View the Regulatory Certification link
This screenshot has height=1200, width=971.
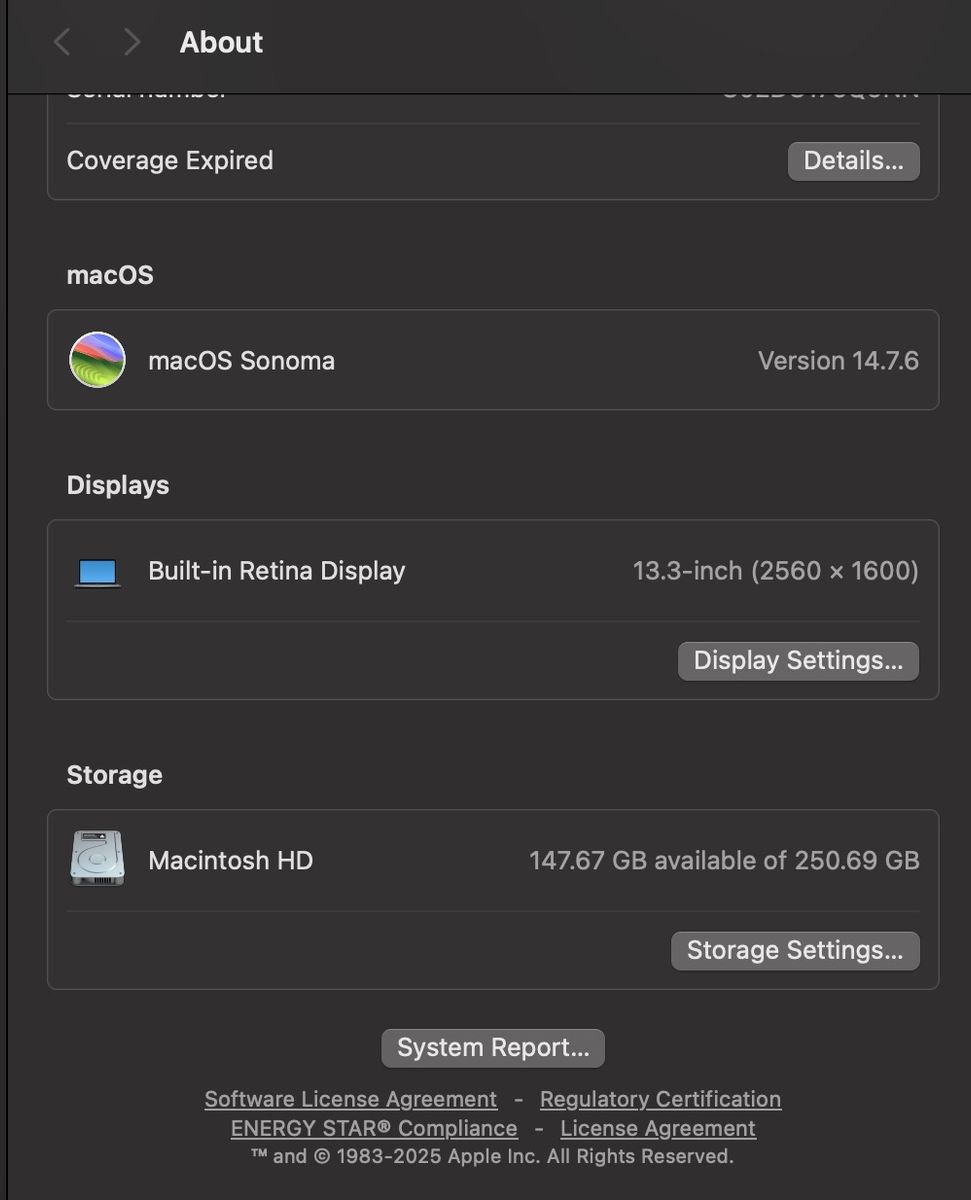pos(660,1099)
